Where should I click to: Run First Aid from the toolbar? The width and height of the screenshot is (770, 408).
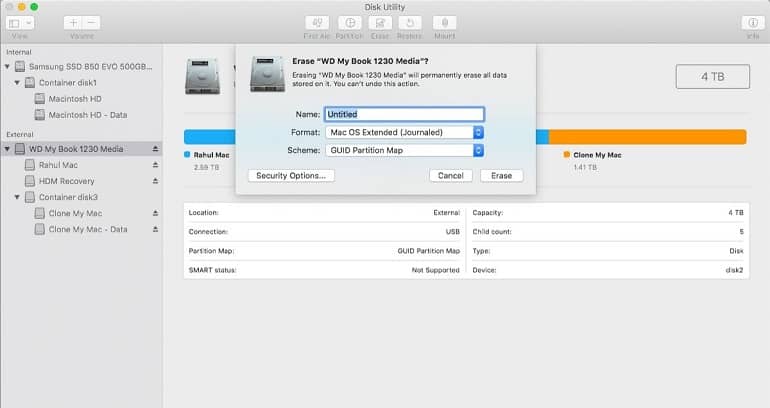(x=317, y=23)
